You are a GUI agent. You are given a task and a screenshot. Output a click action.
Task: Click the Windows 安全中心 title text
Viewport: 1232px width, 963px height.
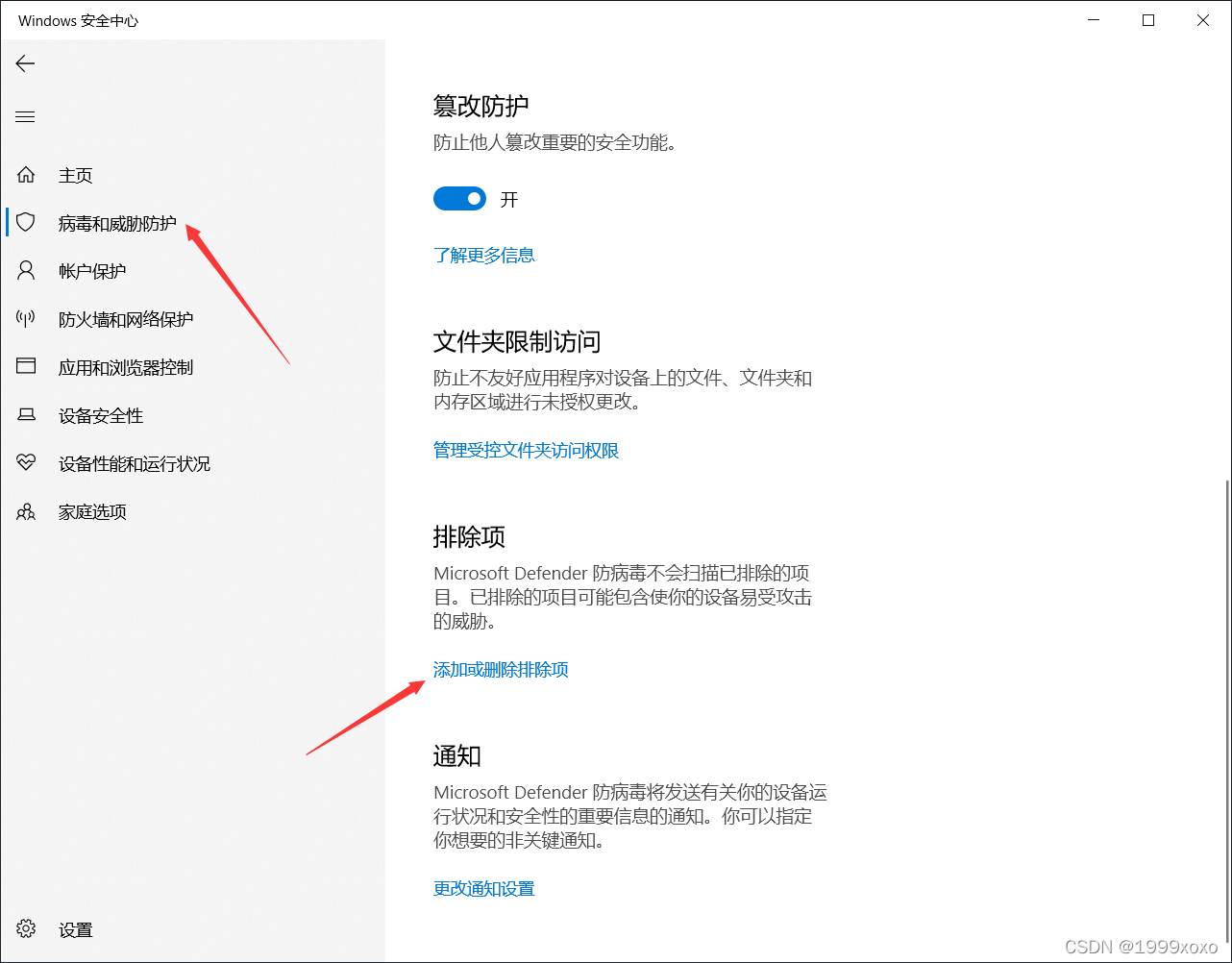[x=78, y=20]
